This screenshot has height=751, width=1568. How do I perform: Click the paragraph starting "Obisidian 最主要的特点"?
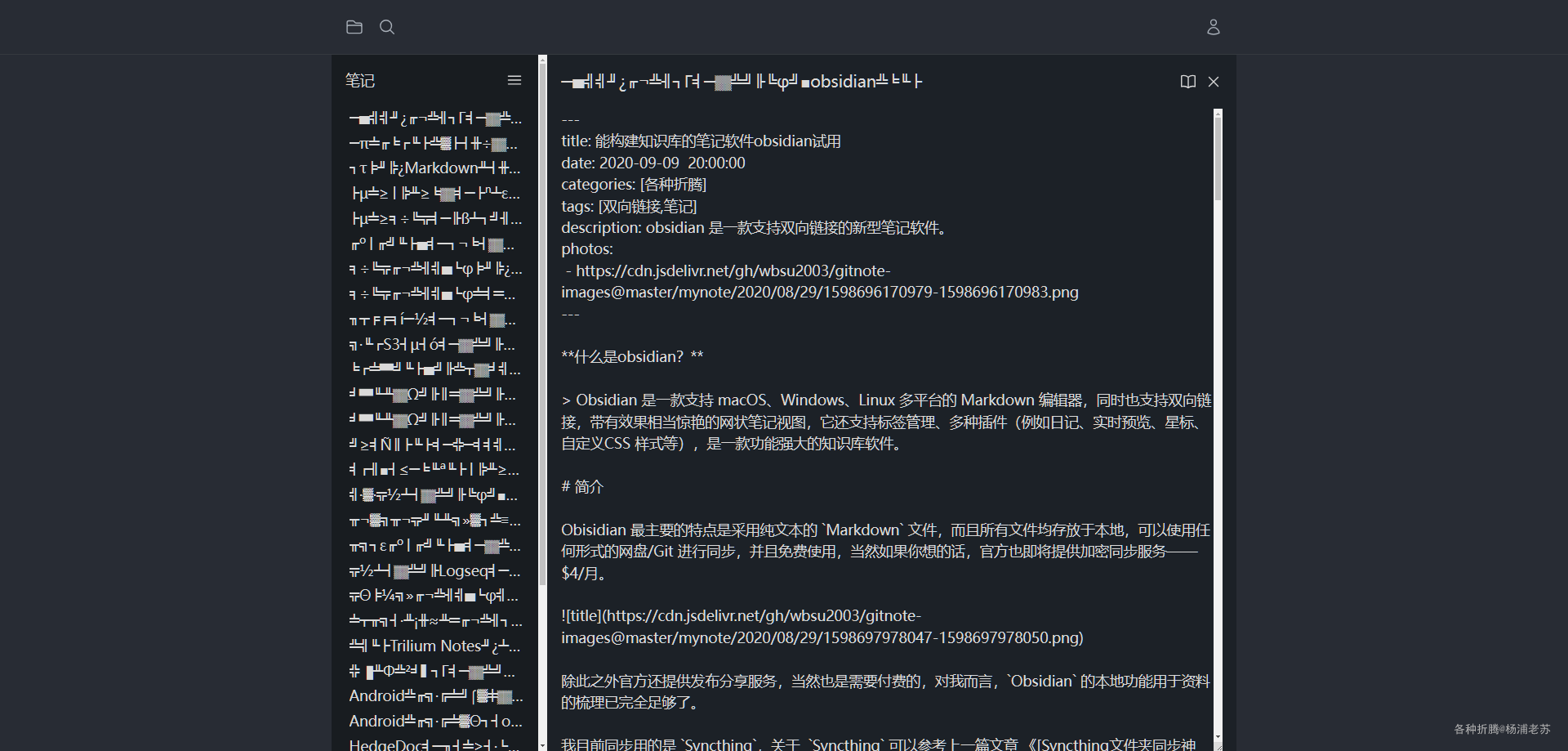pyautogui.click(x=887, y=552)
